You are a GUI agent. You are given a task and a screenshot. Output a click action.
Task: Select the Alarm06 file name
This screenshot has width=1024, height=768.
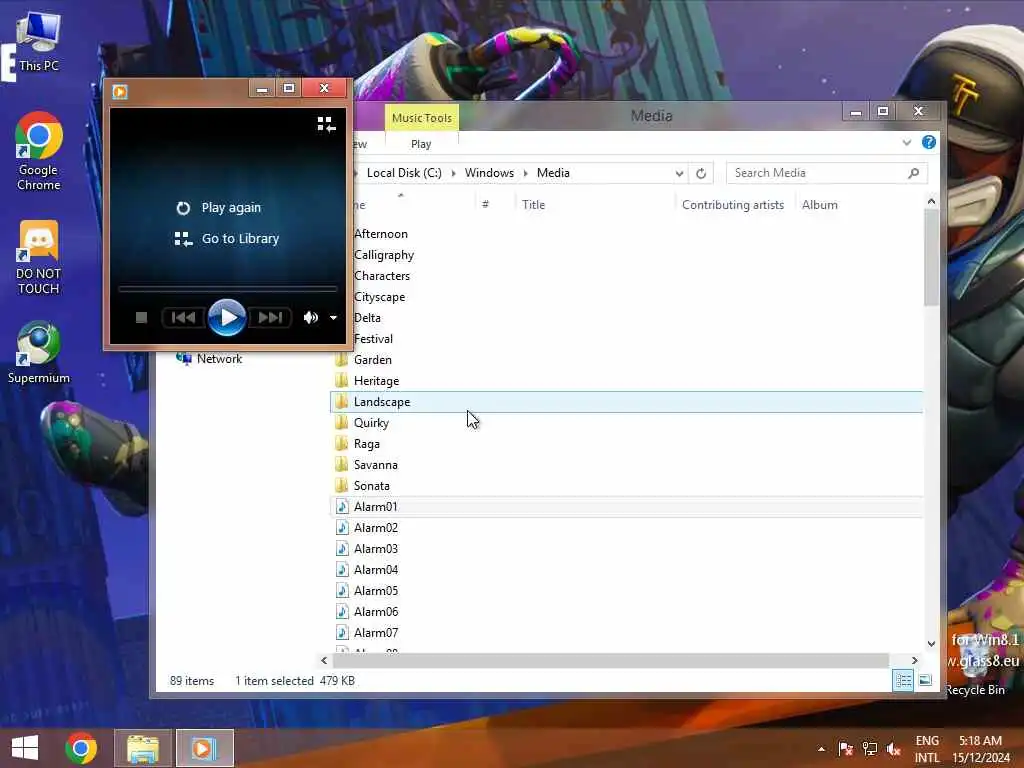[376, 611]
